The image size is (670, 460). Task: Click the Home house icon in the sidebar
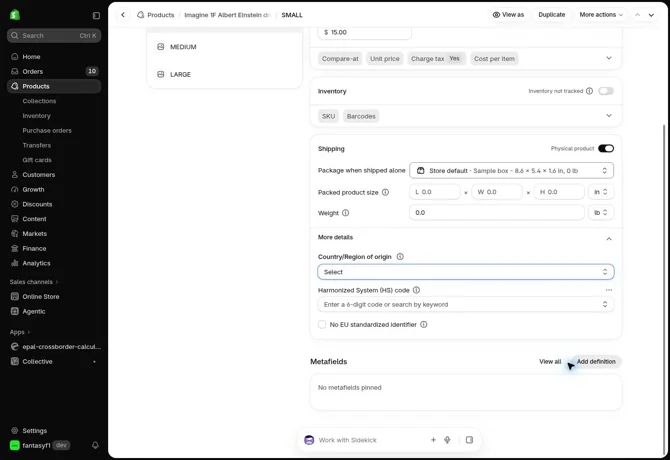tap(15, 56)
